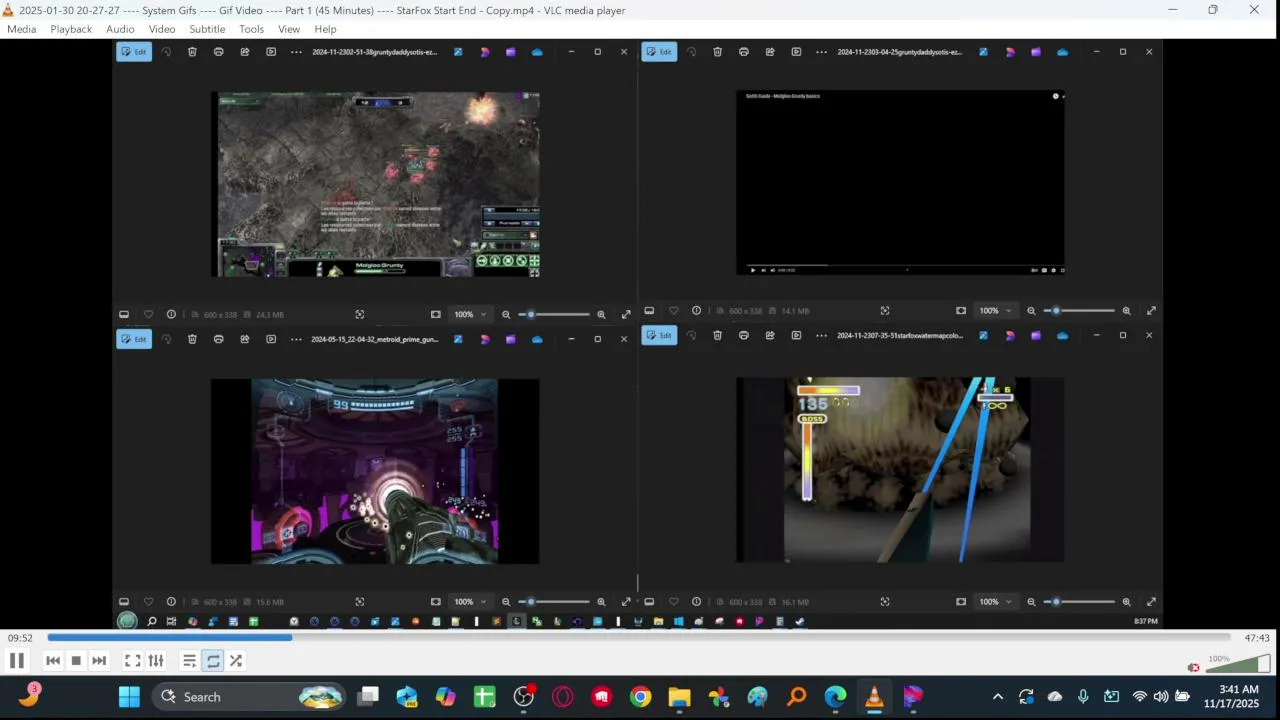Toggle VLC fullscreen mode

click(132, 660)
